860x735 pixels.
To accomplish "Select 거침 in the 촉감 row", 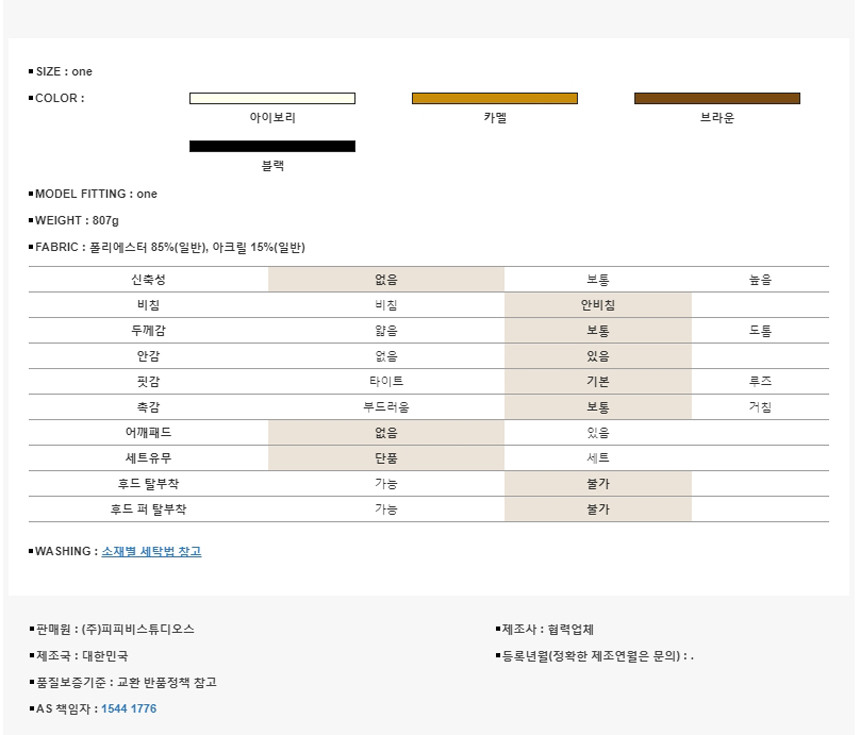I will 760,407.
